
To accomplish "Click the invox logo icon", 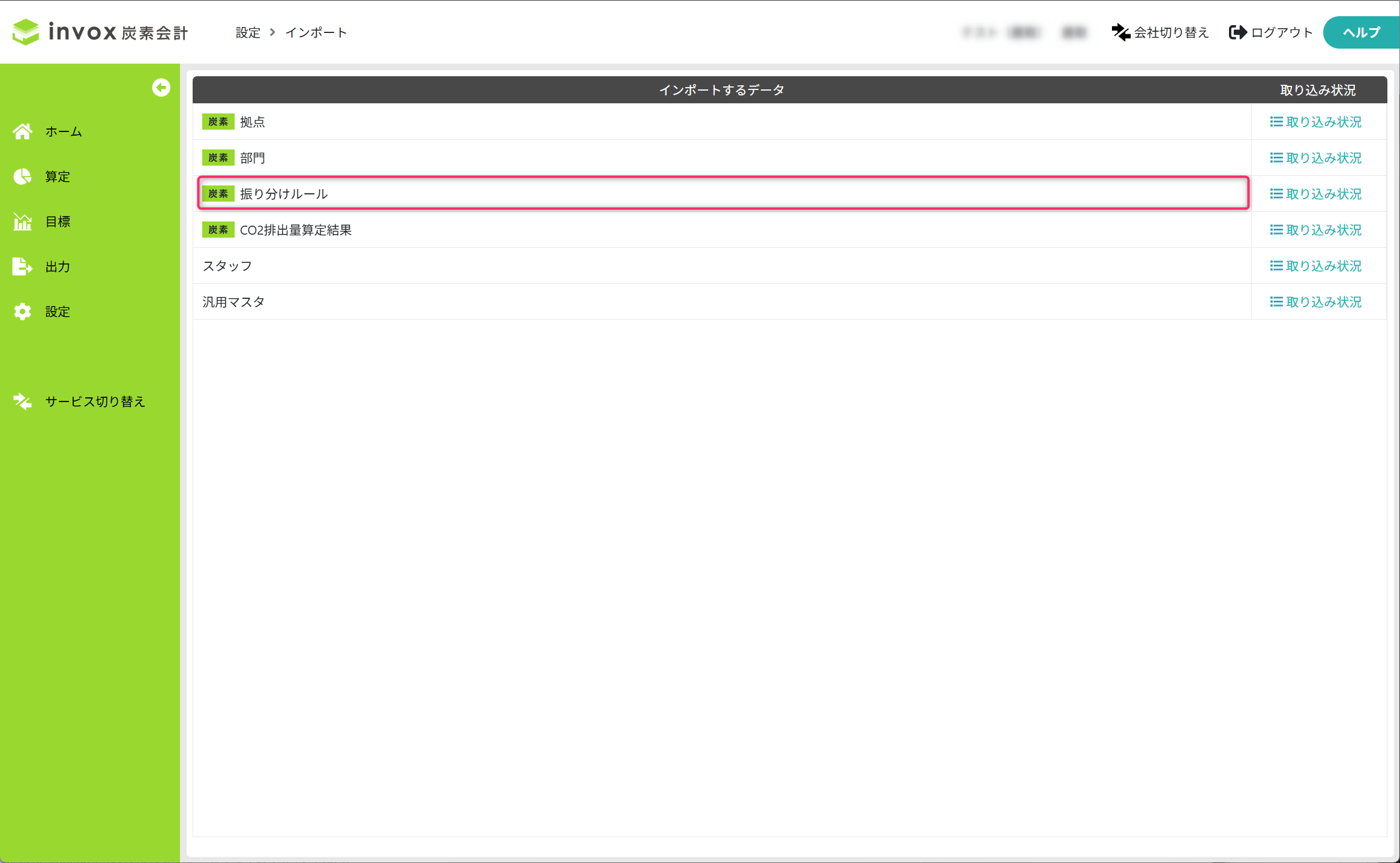I will tap(26, 32).
